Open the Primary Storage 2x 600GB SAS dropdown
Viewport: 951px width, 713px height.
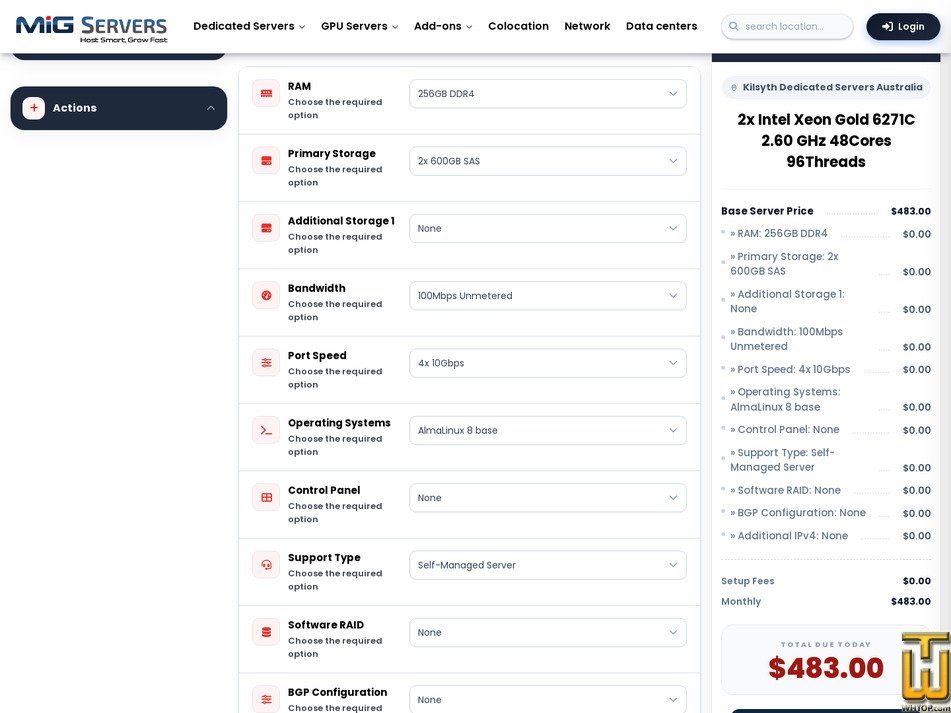click(x=548, y=161)
